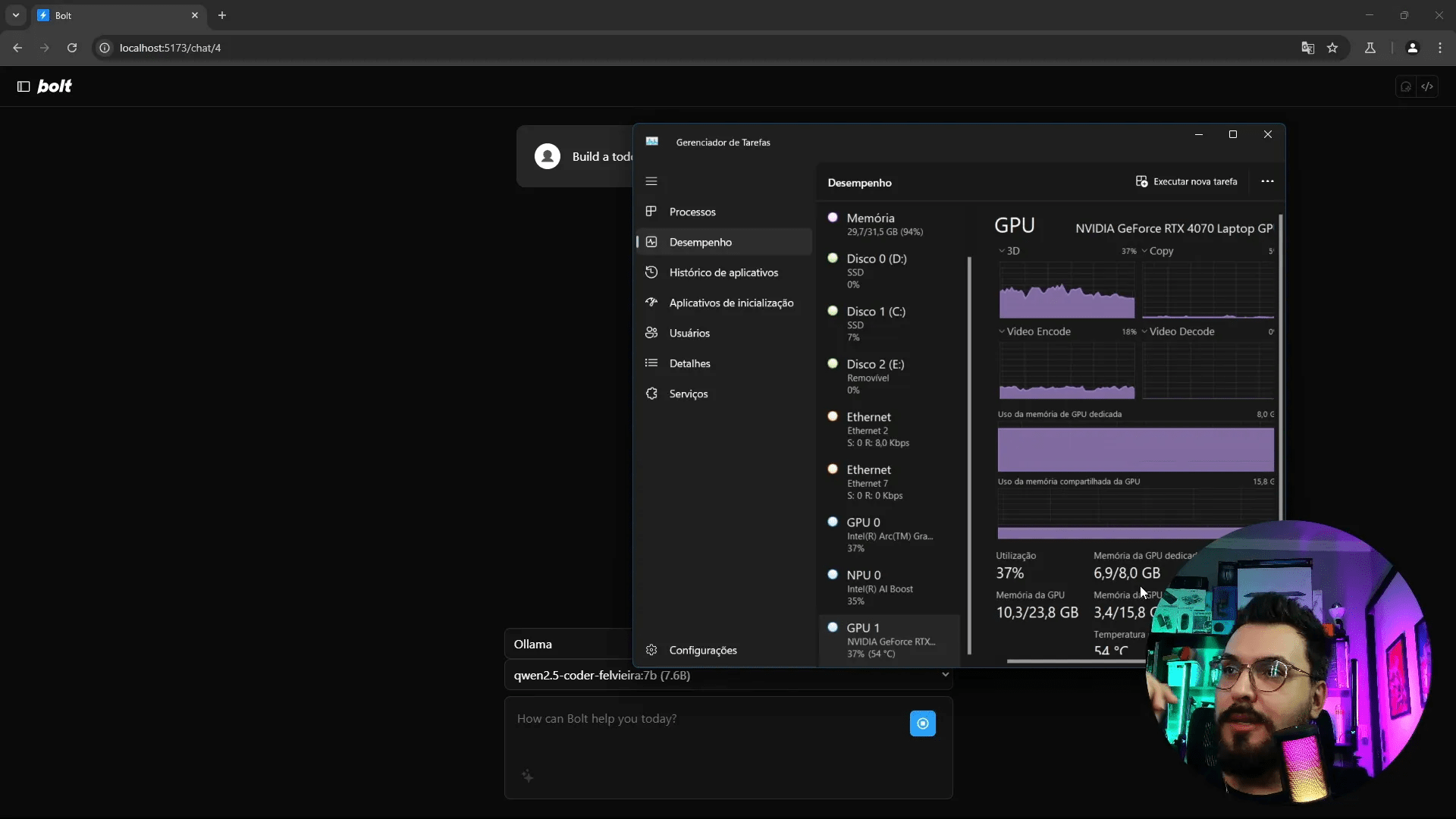Screen dimensions: 1456x819
Task: Open the chat view icon in Bolt header
Action: (x=1406, y=86)
